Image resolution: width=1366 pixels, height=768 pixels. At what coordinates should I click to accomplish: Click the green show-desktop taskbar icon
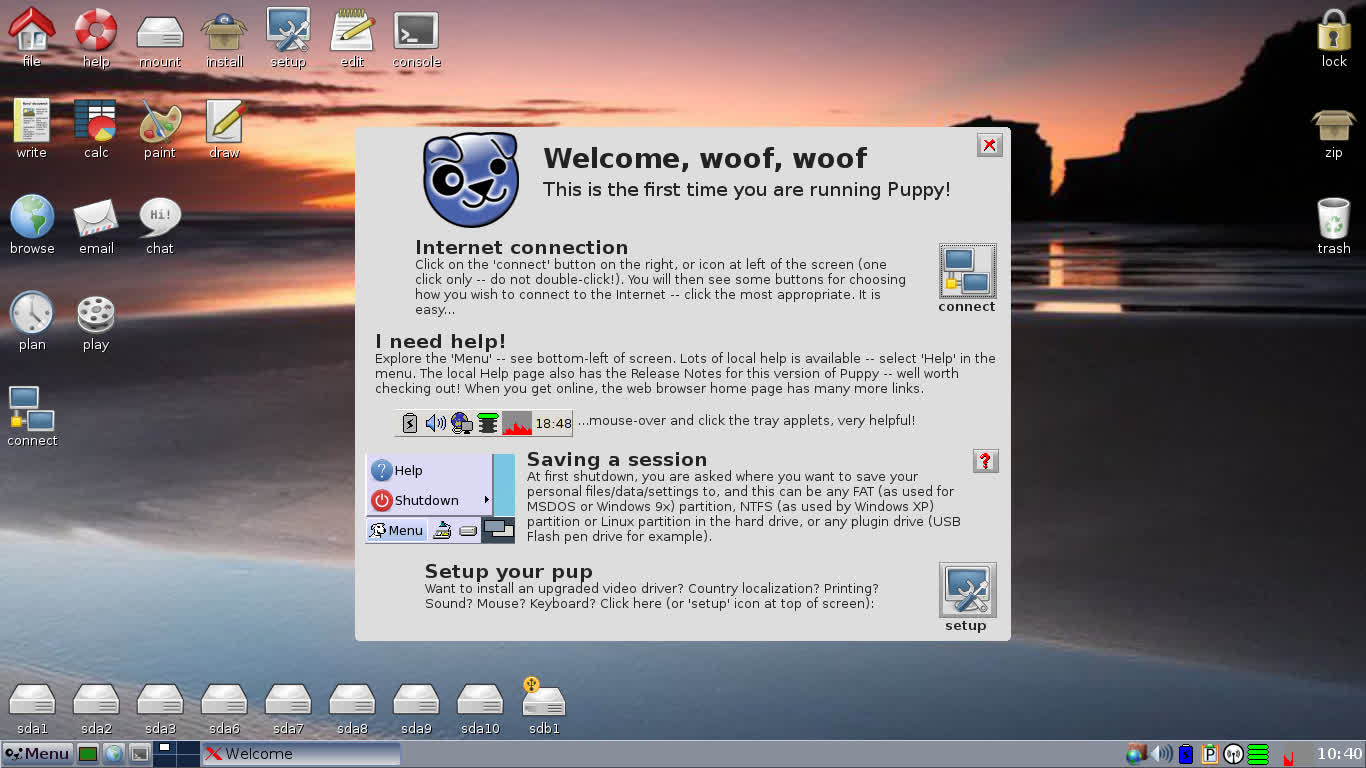[x=88, y=754]
